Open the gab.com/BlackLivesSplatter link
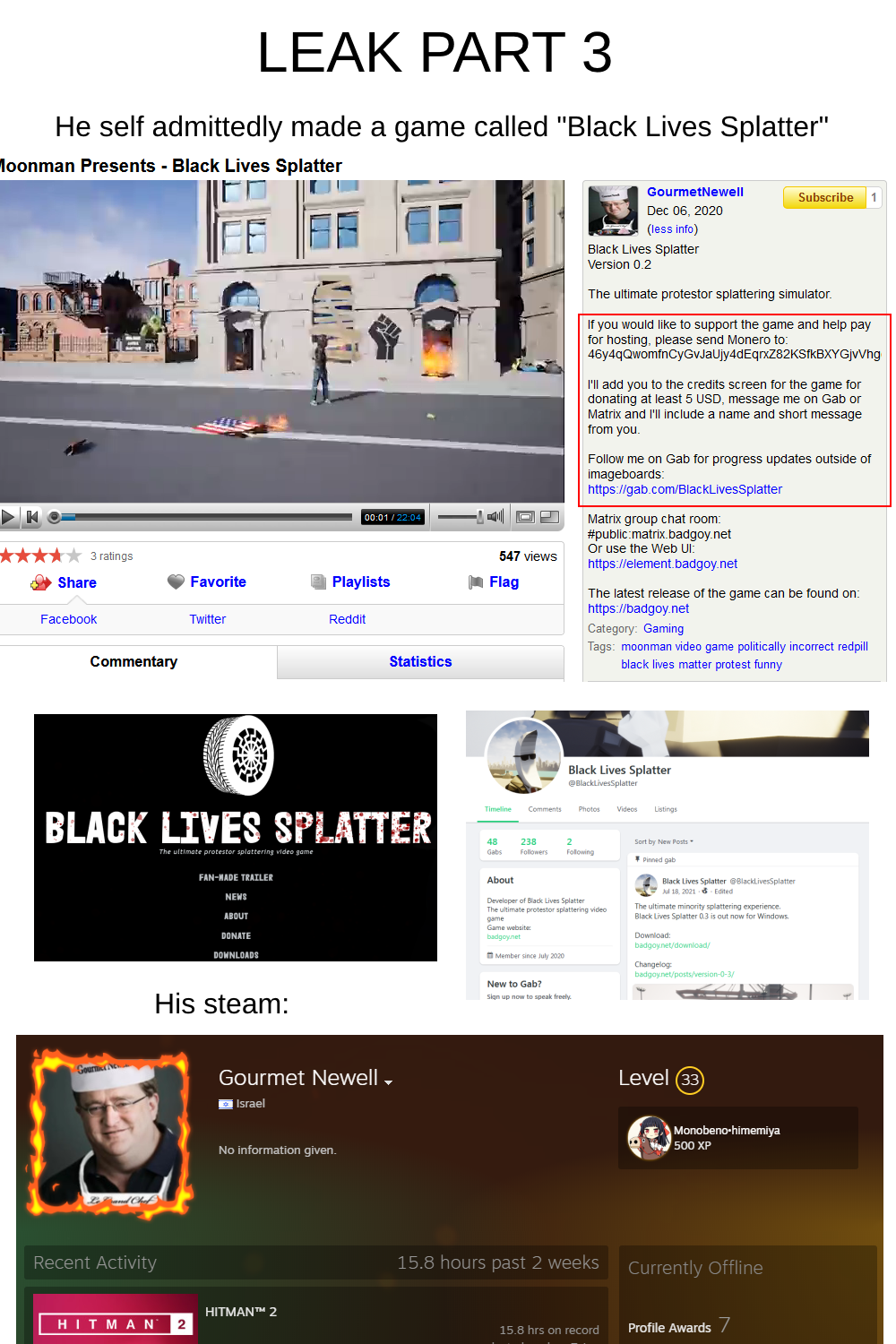Viewport: 896px width, 1344px height. 685,489
